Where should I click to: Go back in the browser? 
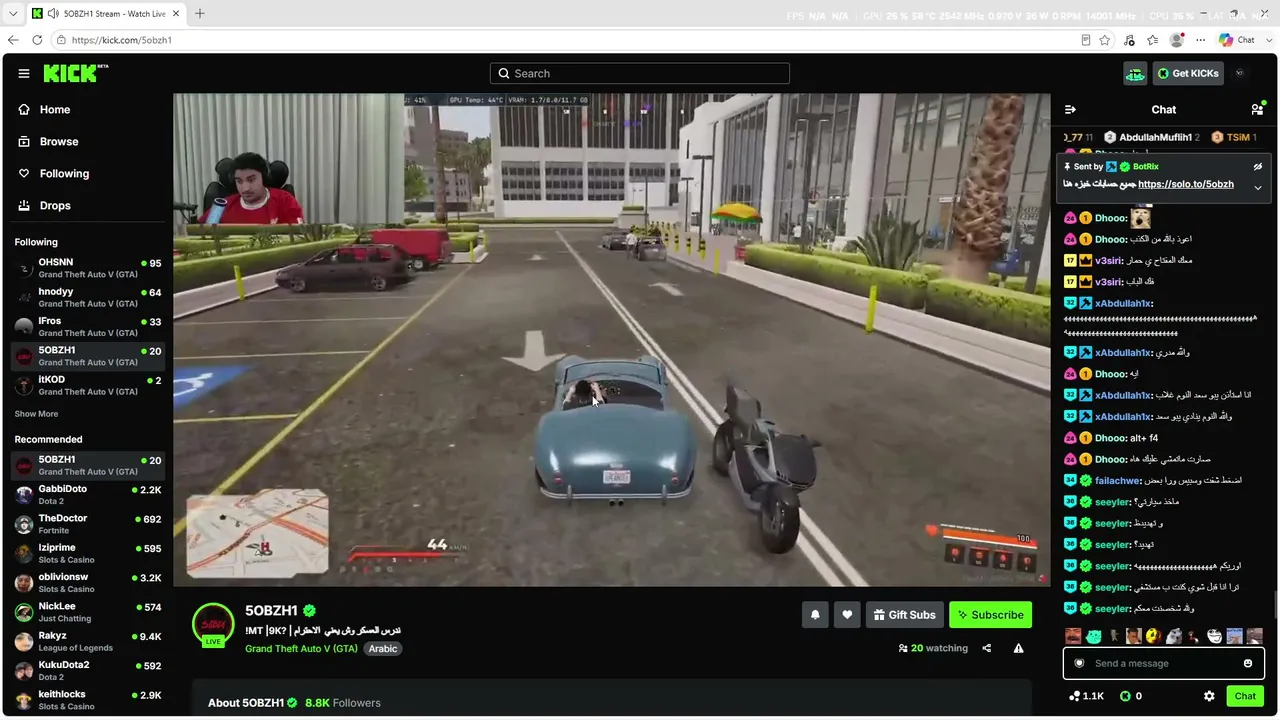point(13,40)
